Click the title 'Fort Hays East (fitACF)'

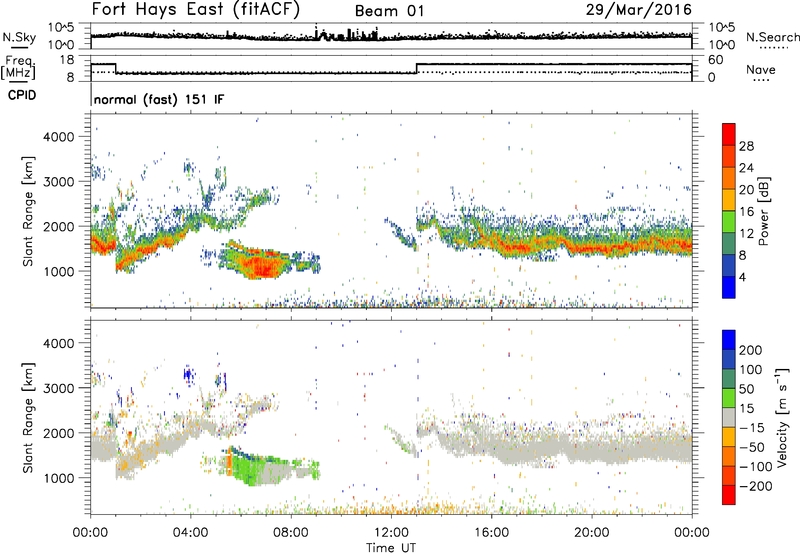pos(195,10)
